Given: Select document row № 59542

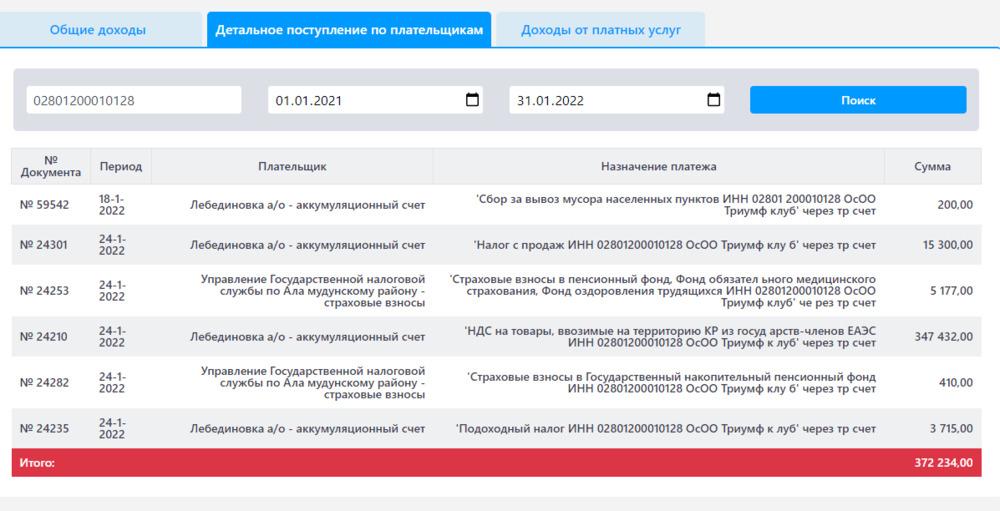Looking at the screenshot, I should click(45, 205).
